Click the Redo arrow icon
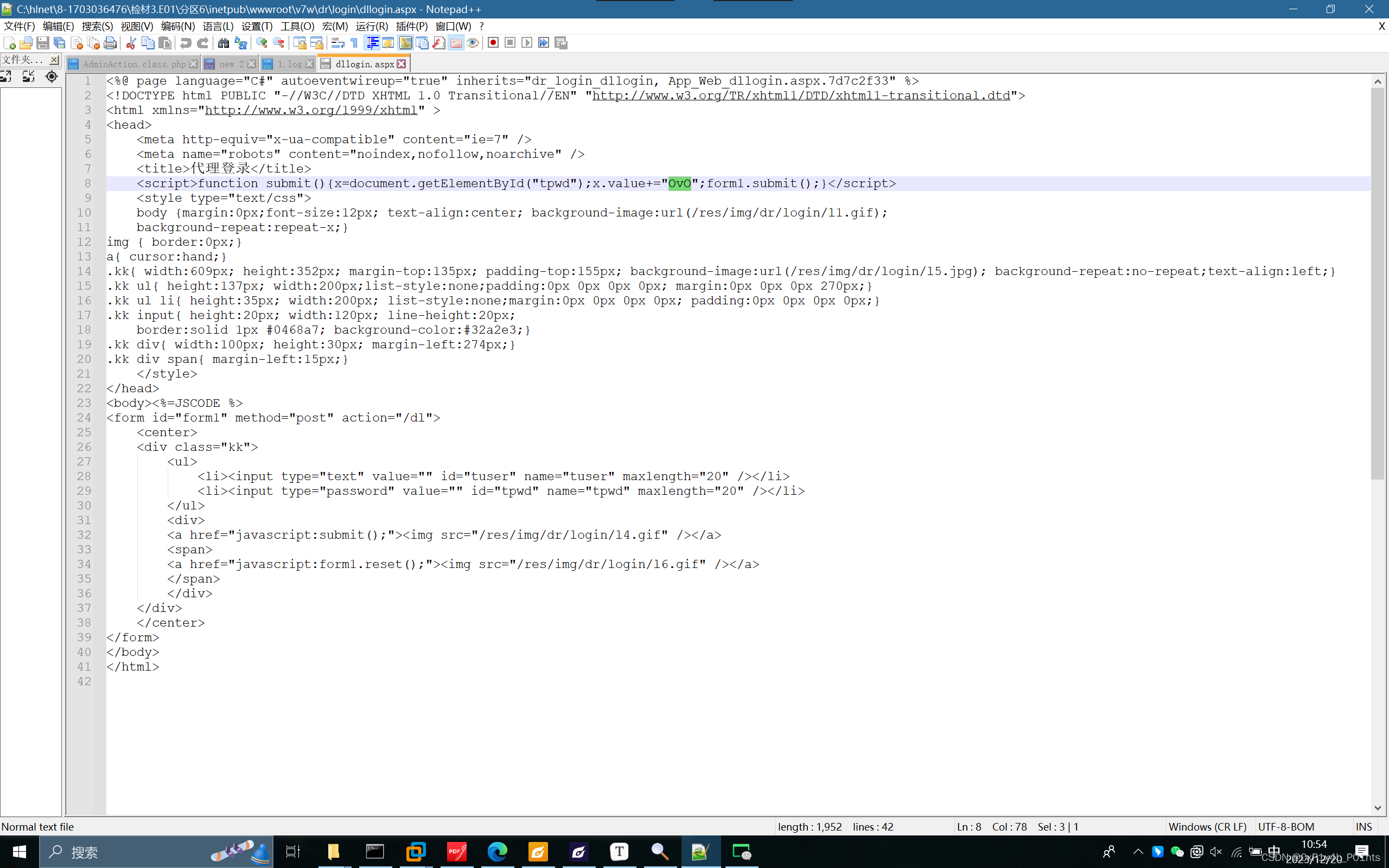This screenshot has width=1389, height=868. pos(202,43)
